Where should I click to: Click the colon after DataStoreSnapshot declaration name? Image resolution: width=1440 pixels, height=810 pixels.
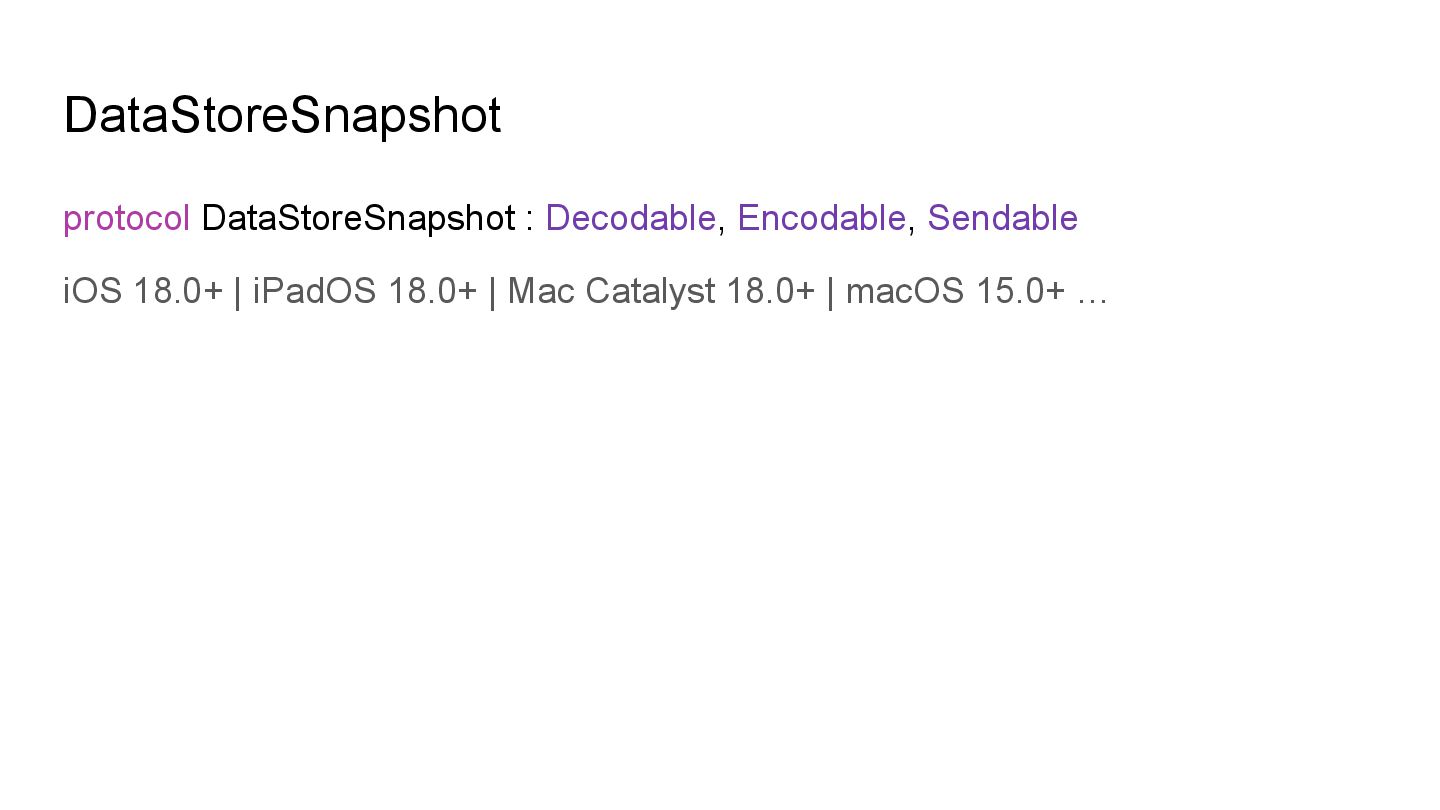pos(530,219)
